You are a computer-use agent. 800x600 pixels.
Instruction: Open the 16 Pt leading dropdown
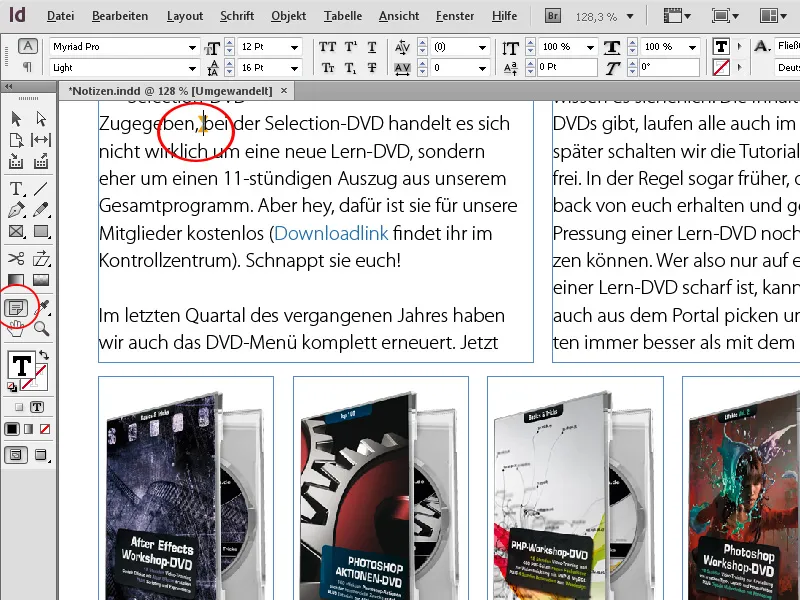pos(294,68)
